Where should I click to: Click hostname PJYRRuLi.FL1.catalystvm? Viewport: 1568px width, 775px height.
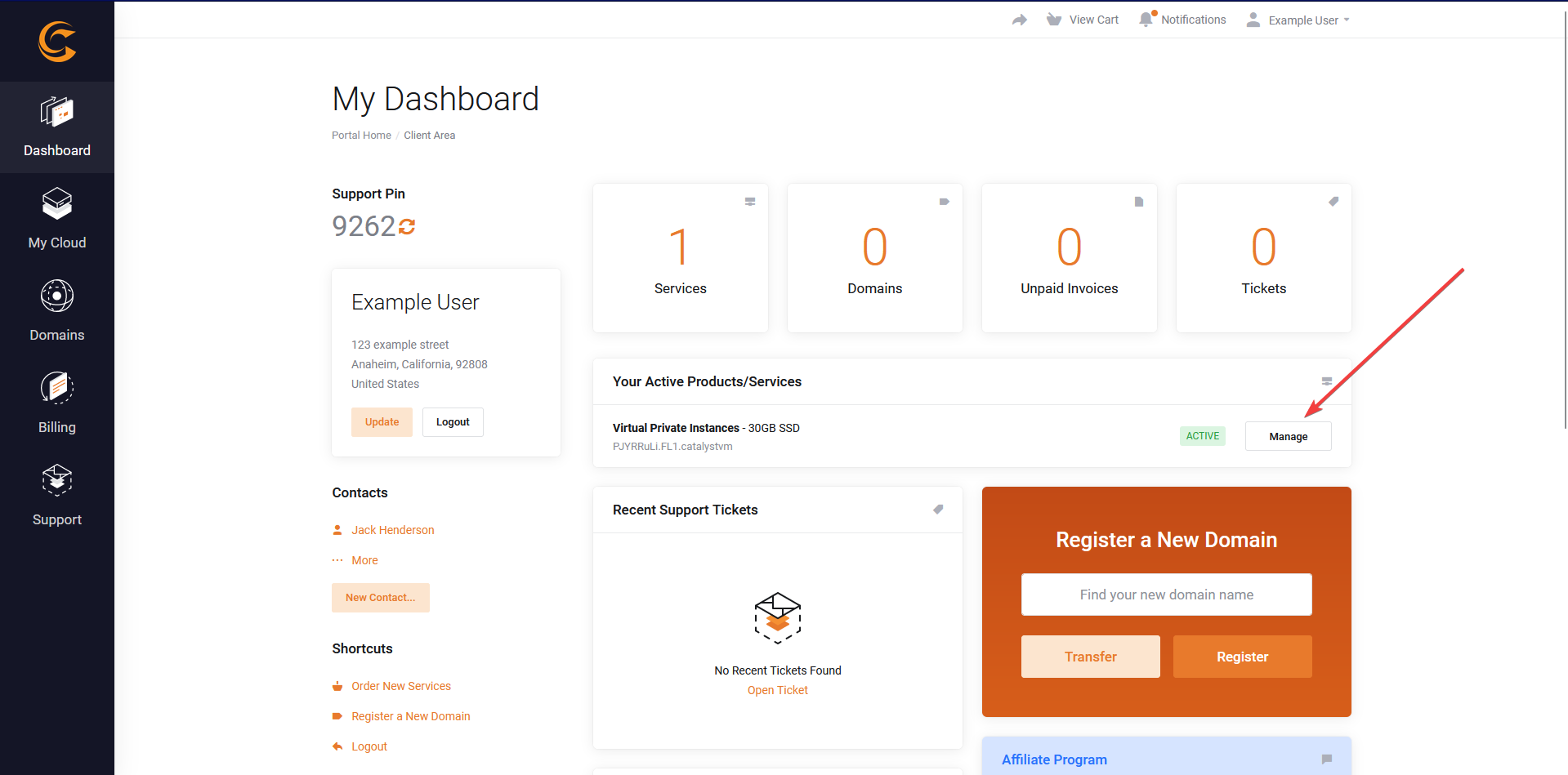point(672,447)
